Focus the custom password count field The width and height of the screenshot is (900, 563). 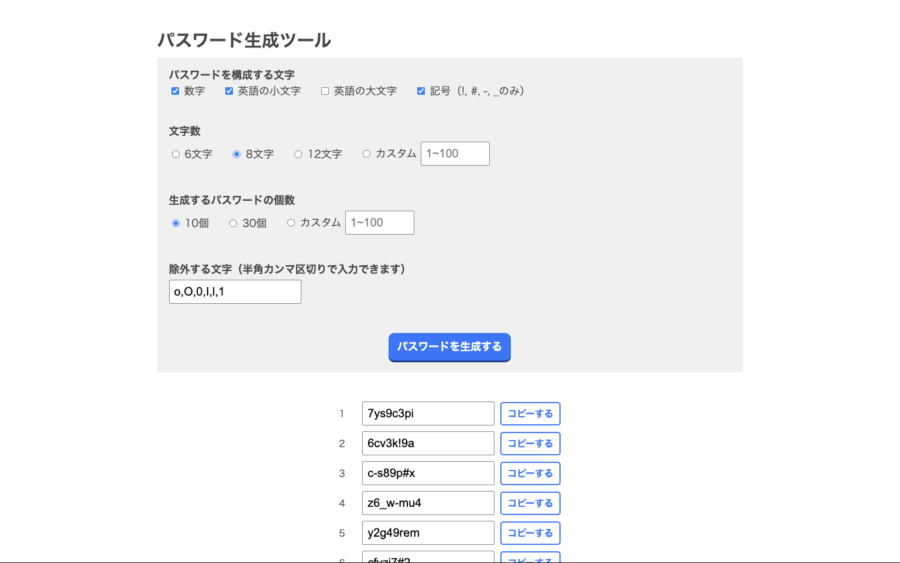379,223
